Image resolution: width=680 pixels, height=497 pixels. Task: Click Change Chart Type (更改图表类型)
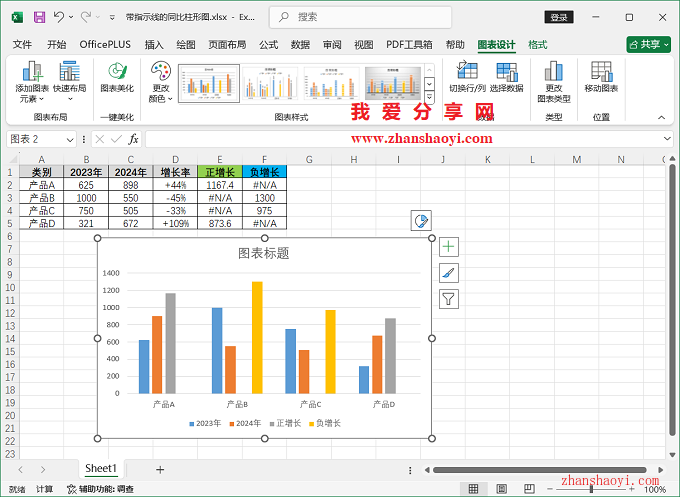[553, 80]
